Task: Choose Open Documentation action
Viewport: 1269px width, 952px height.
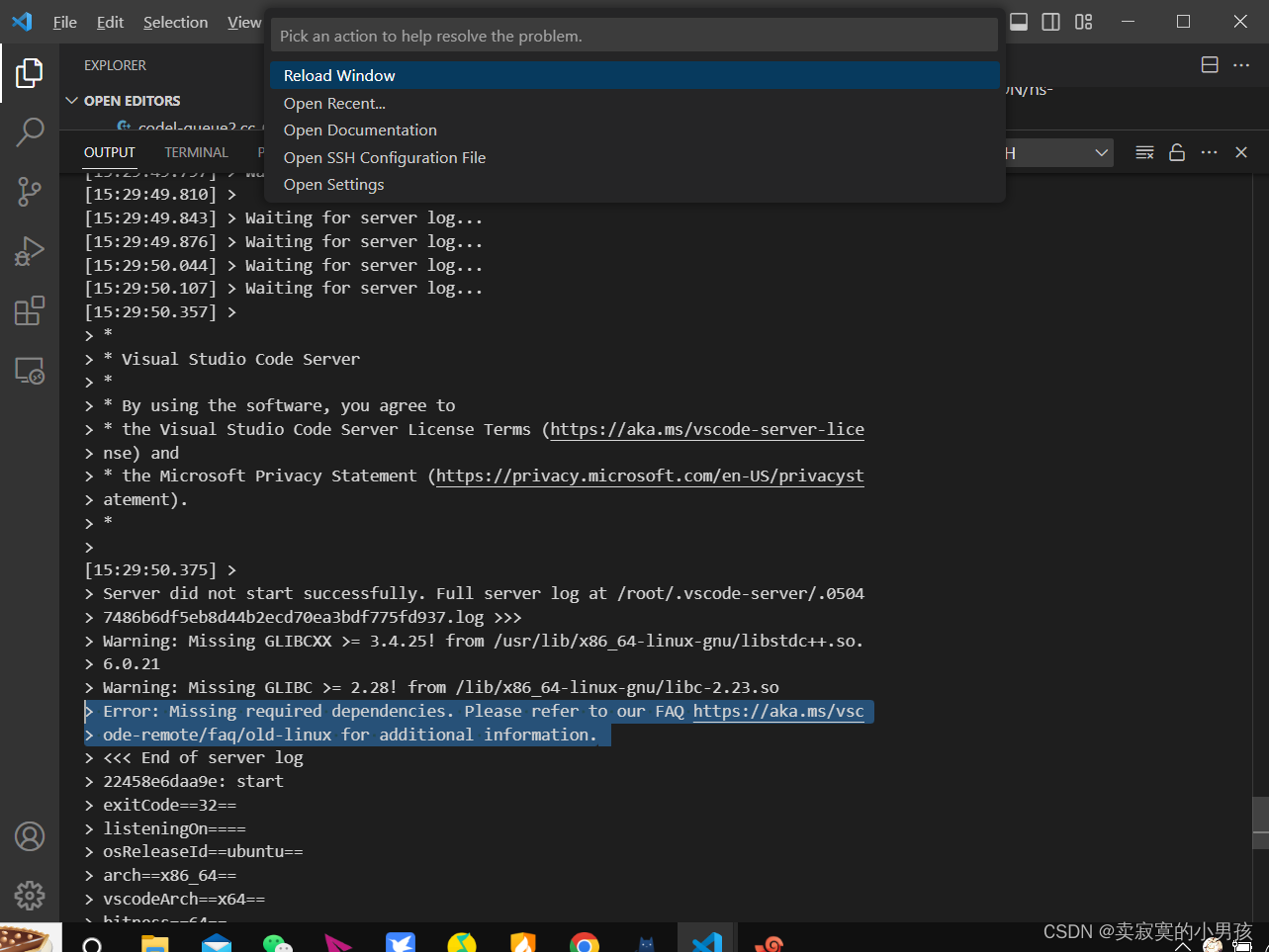Action: [635, 130]
